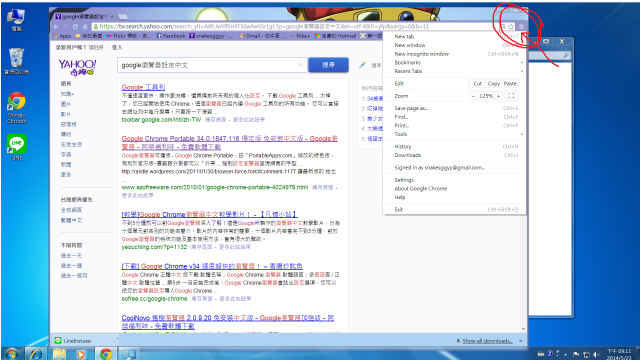Decrease zoom with the minus button
The width and height of the screenshot is (640, 360).
point(473,96)
